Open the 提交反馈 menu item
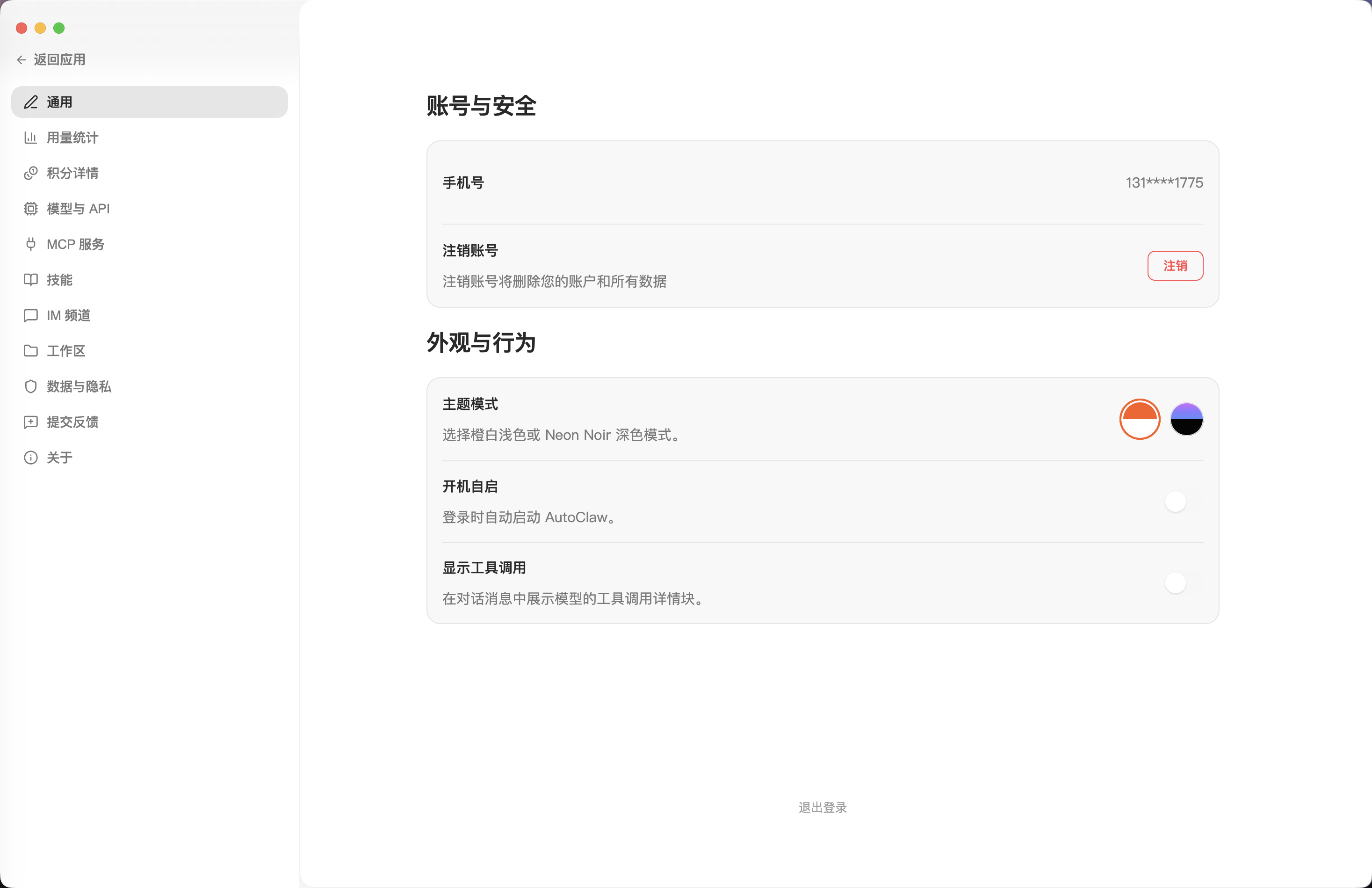Viewport: 1372px width, 888px height. pyautogui.click(x=72, y=422)
